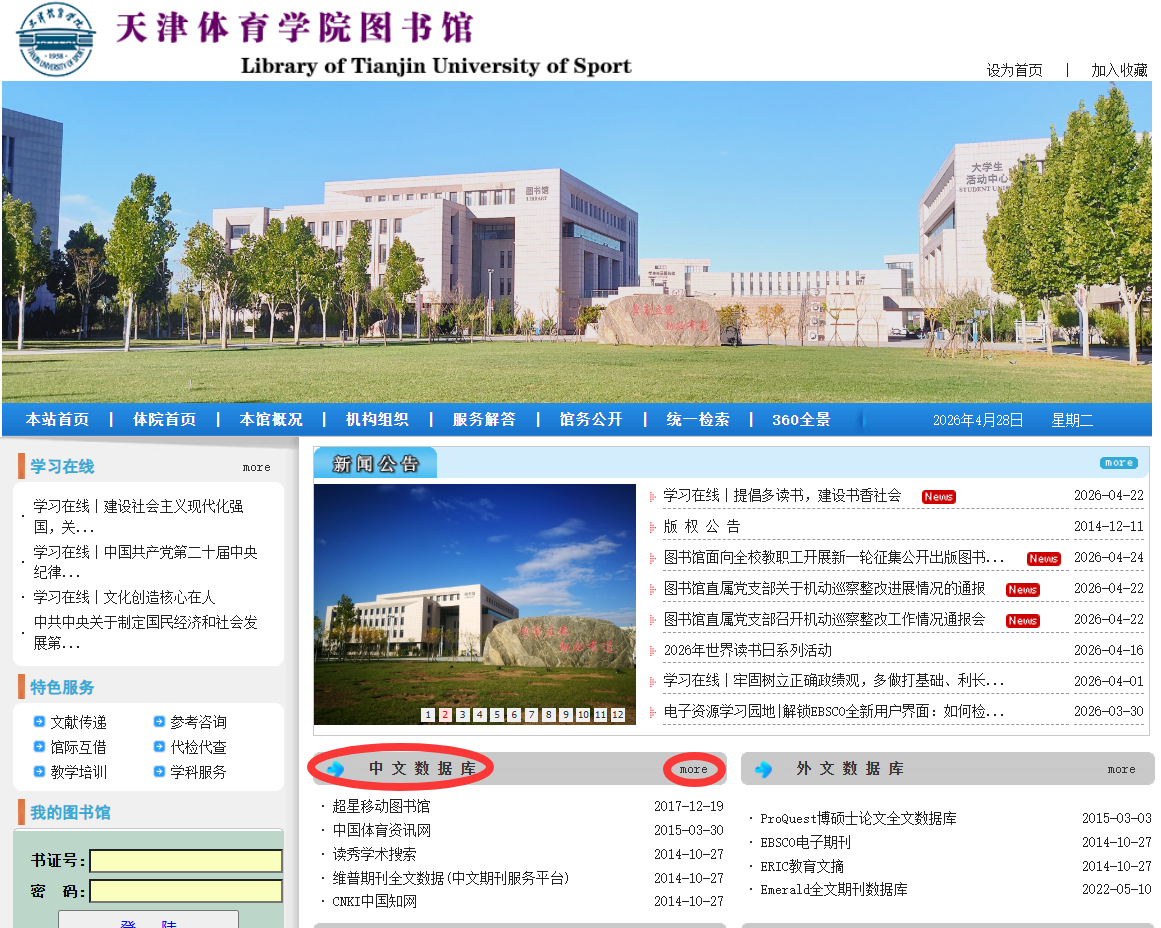Click the 密码 password field
The width and height of the screenshot is (1161, 928).
(x=186, y=891)
